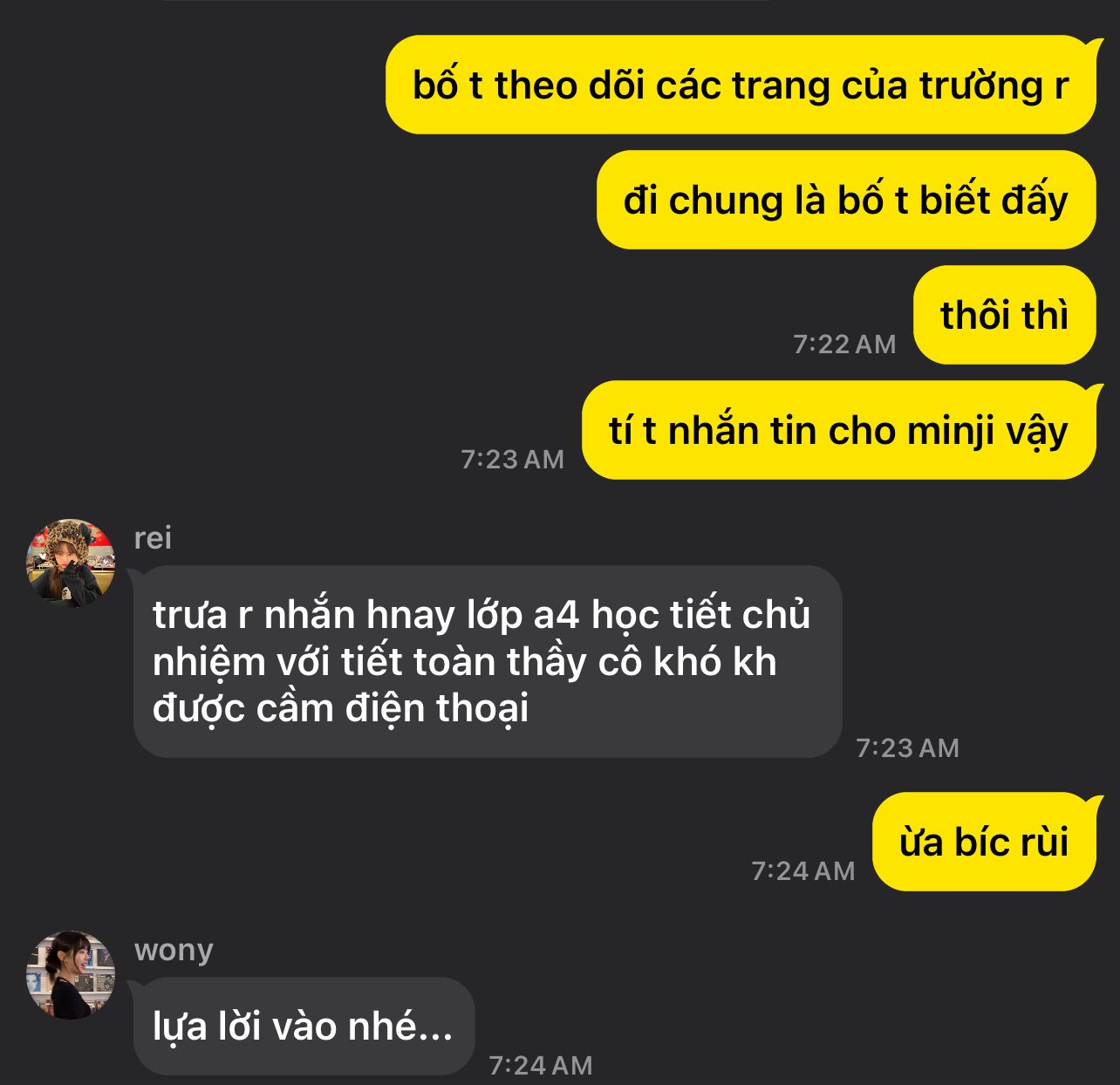Tap the 7:24 AM timestamp beside 'ừa bíc rùi'
Image resolution: width=1120 pixels, height=1085 pixels.
[803, 870]
